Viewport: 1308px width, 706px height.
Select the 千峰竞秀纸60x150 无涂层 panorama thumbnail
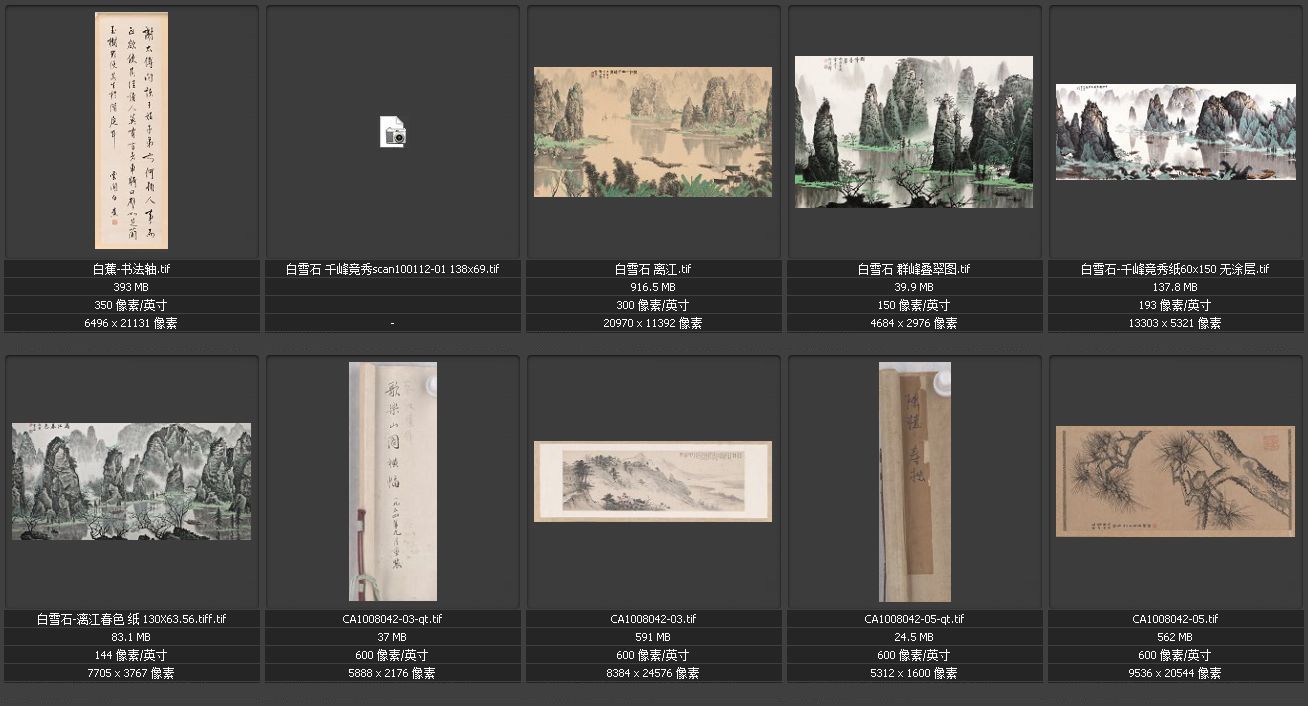[1175, 132]
